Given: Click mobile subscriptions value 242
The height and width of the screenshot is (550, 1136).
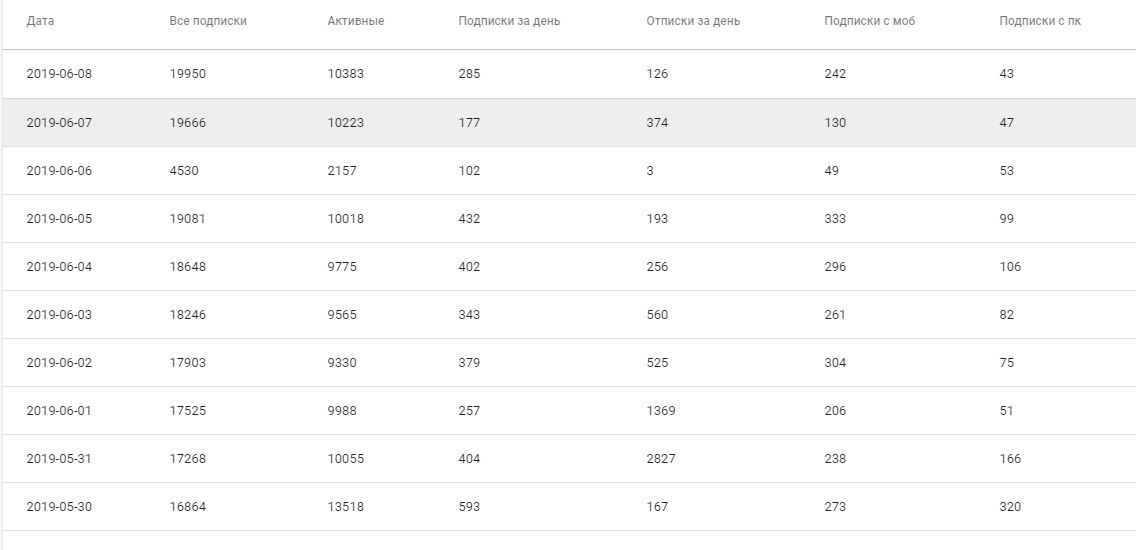Looking at the screenshot, I should 835,74.
